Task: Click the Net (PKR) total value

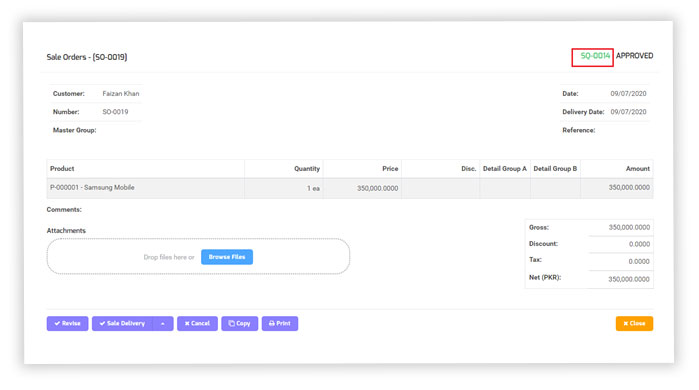Action: (629, 279)
